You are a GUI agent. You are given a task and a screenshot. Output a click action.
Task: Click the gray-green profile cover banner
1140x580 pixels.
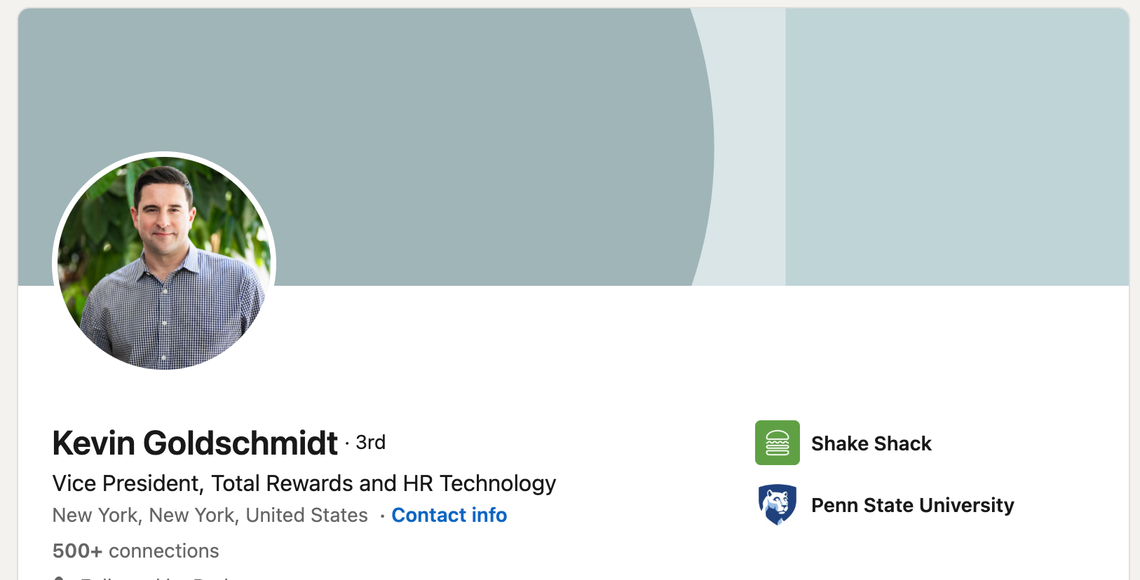pos(400,100)
